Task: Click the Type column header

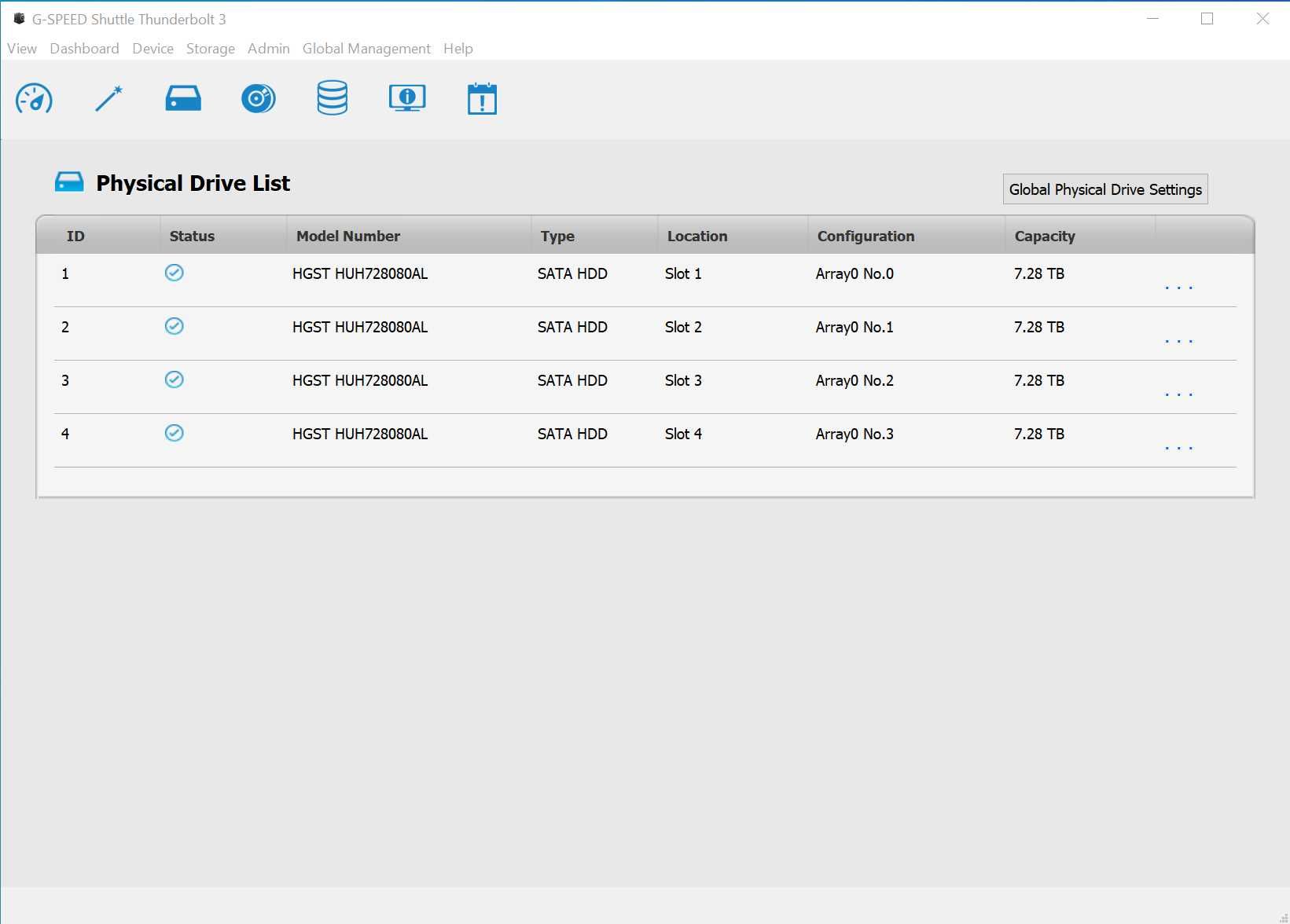Action: [557, 236]
